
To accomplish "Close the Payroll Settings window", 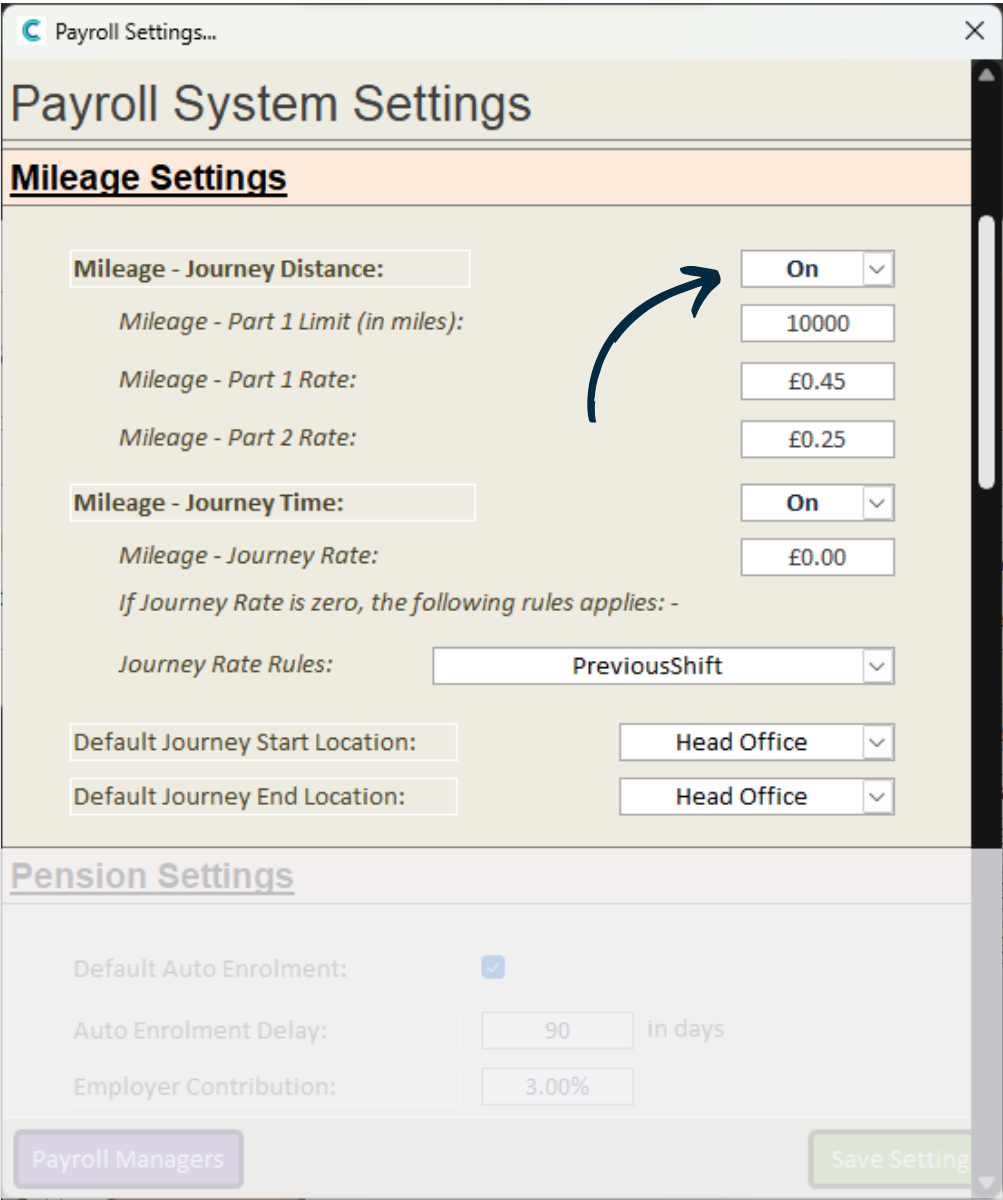I will pos(974,31).
